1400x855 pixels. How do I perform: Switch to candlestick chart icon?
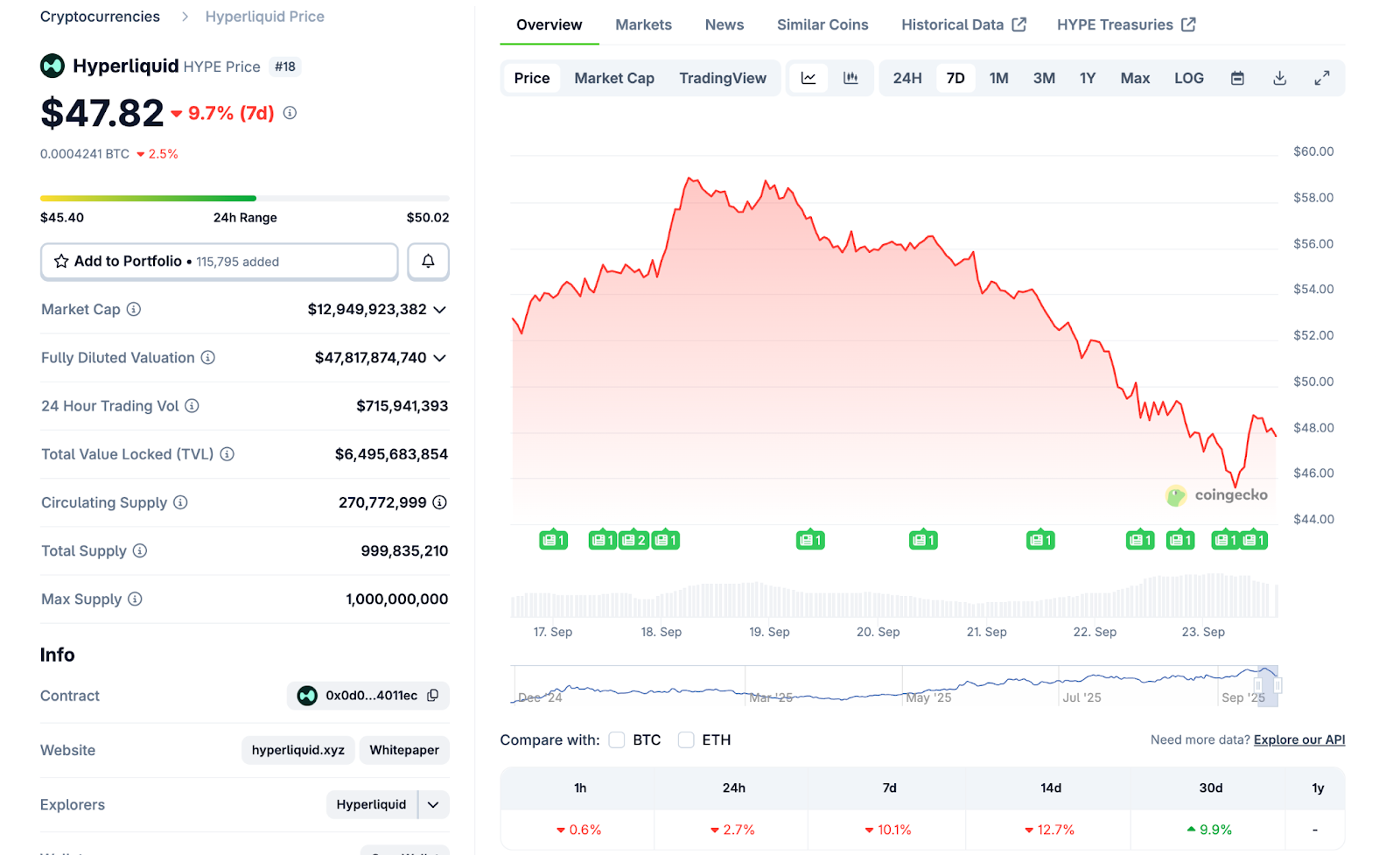pyautogui.click(x=850, y=79)
